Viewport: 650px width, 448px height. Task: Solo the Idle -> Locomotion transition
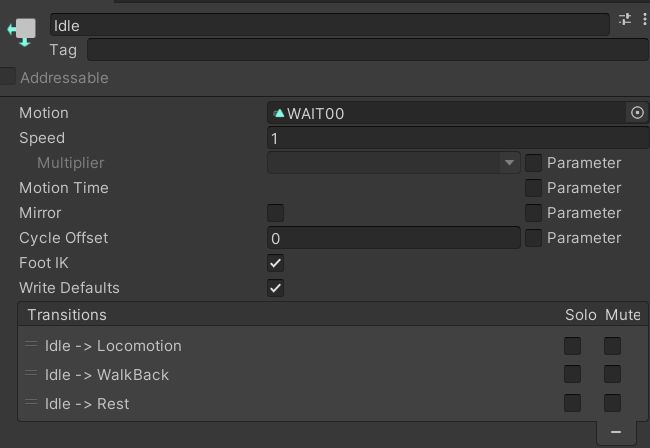pyautogui.click(x=572, y=346)
